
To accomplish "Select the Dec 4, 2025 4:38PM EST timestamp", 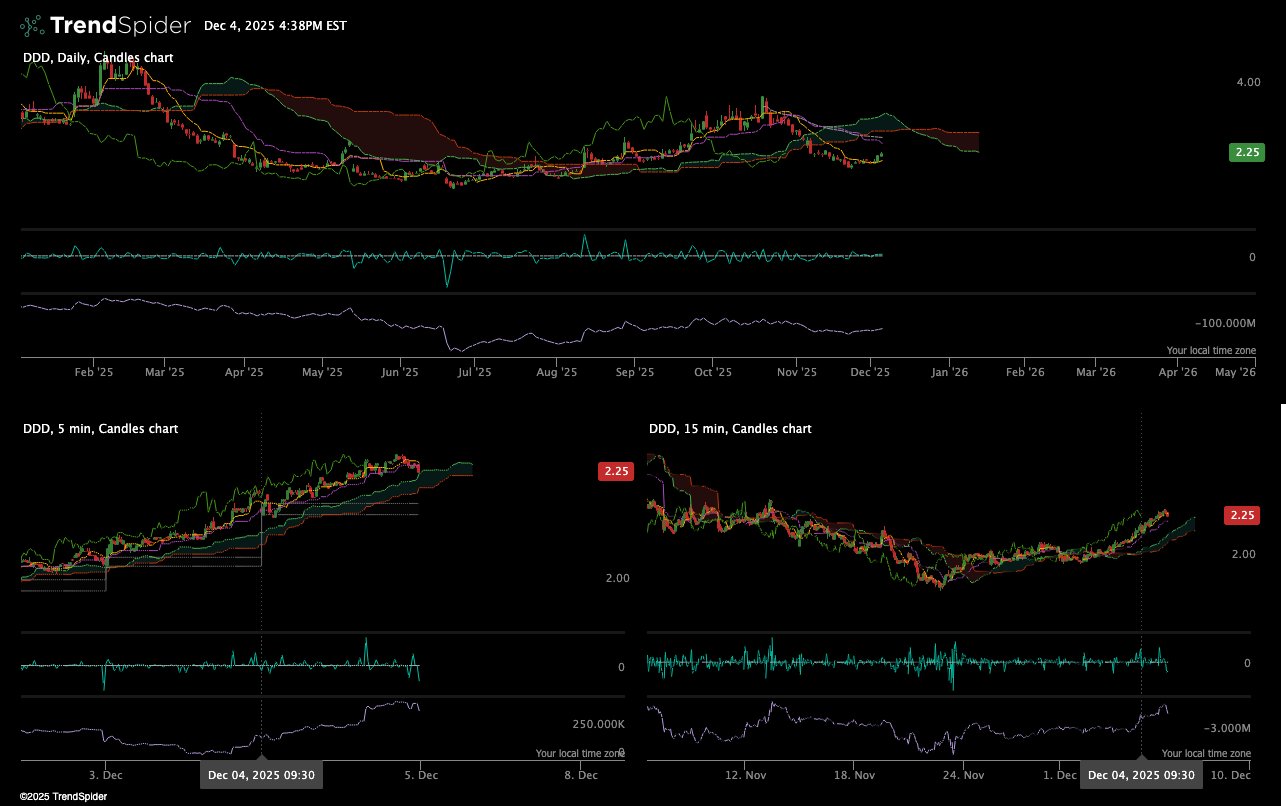I will (x=275, y=26).
